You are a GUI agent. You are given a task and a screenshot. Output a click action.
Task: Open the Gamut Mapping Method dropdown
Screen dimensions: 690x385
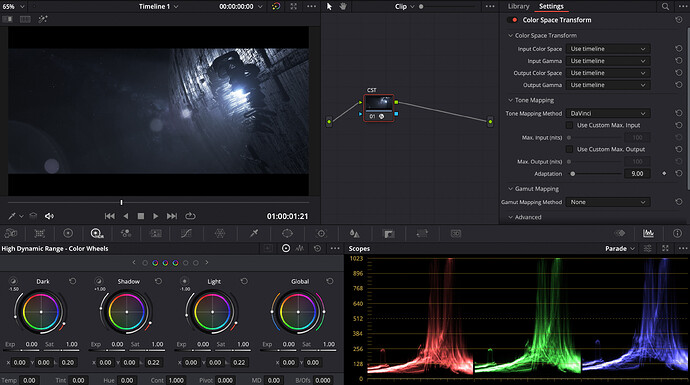point(608,202)
